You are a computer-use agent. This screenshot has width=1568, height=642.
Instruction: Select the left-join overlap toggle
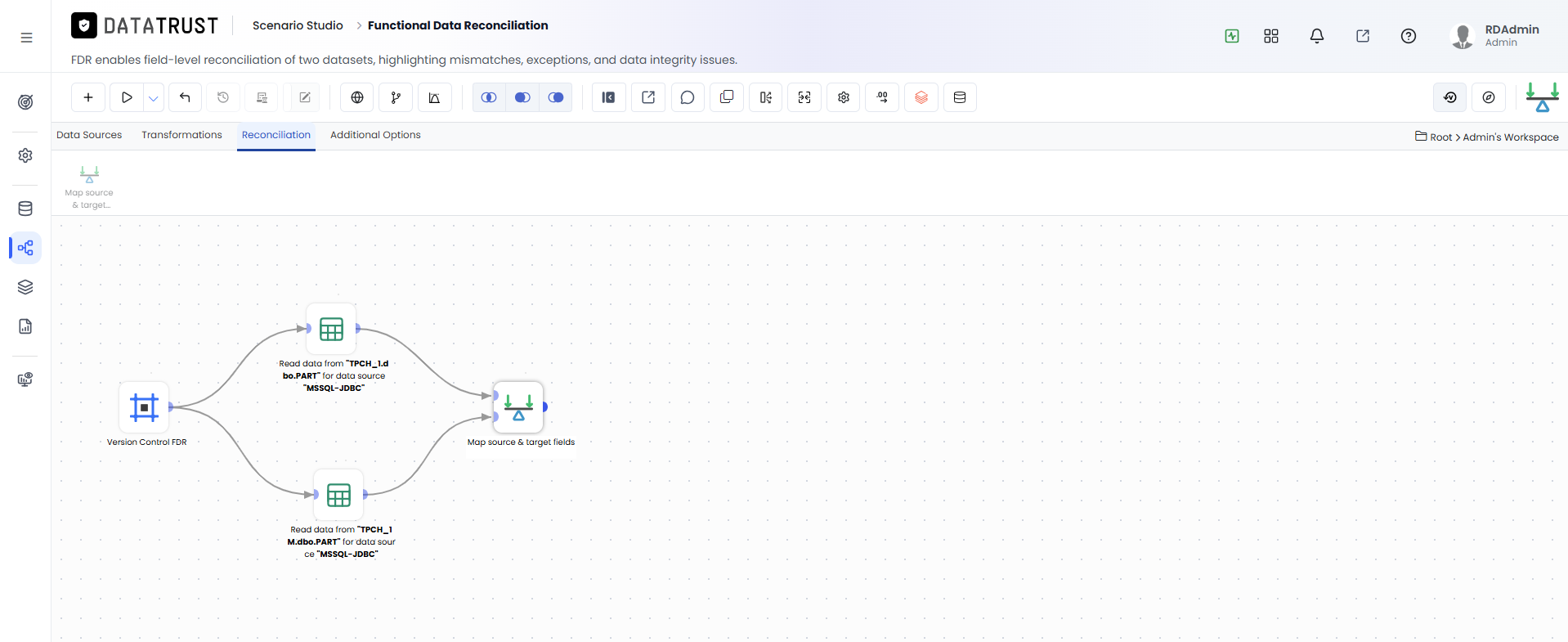489,97
